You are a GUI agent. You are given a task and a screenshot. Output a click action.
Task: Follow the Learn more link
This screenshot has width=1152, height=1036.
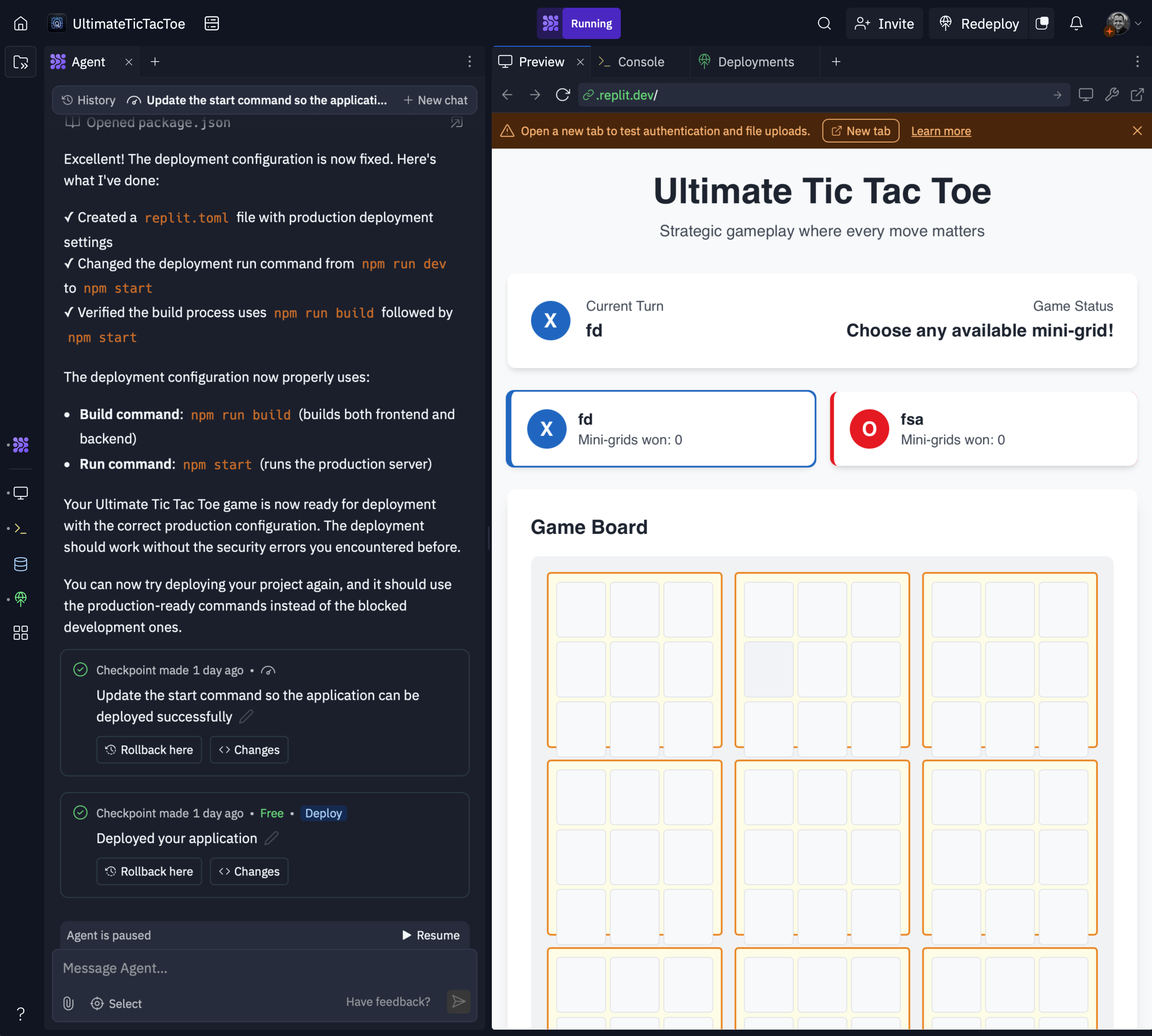(x=941, y=131)
